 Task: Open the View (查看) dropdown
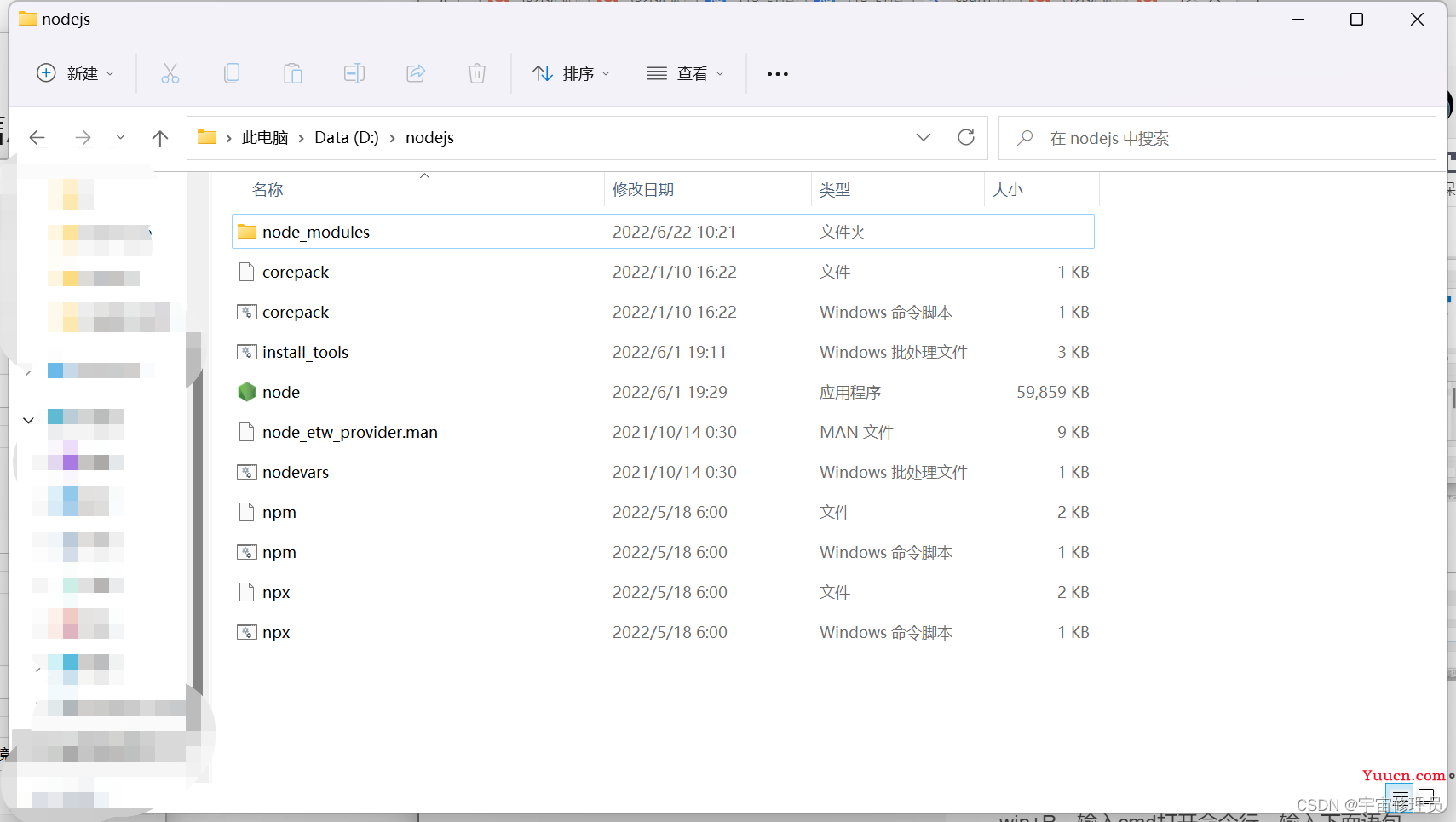pyautogui.click(x=685, y=74)
